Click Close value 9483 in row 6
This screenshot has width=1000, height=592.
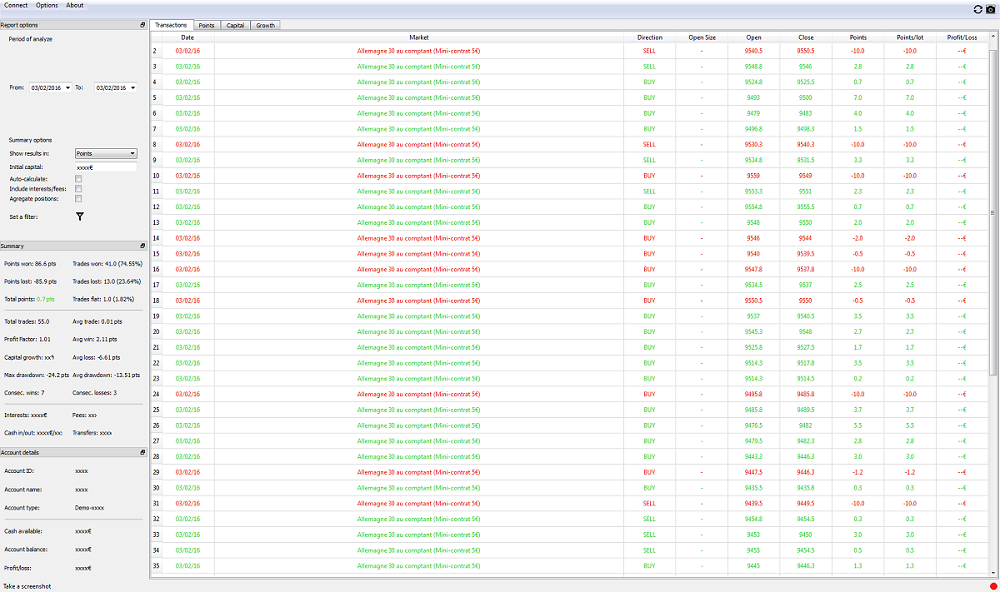pos(805,114)
